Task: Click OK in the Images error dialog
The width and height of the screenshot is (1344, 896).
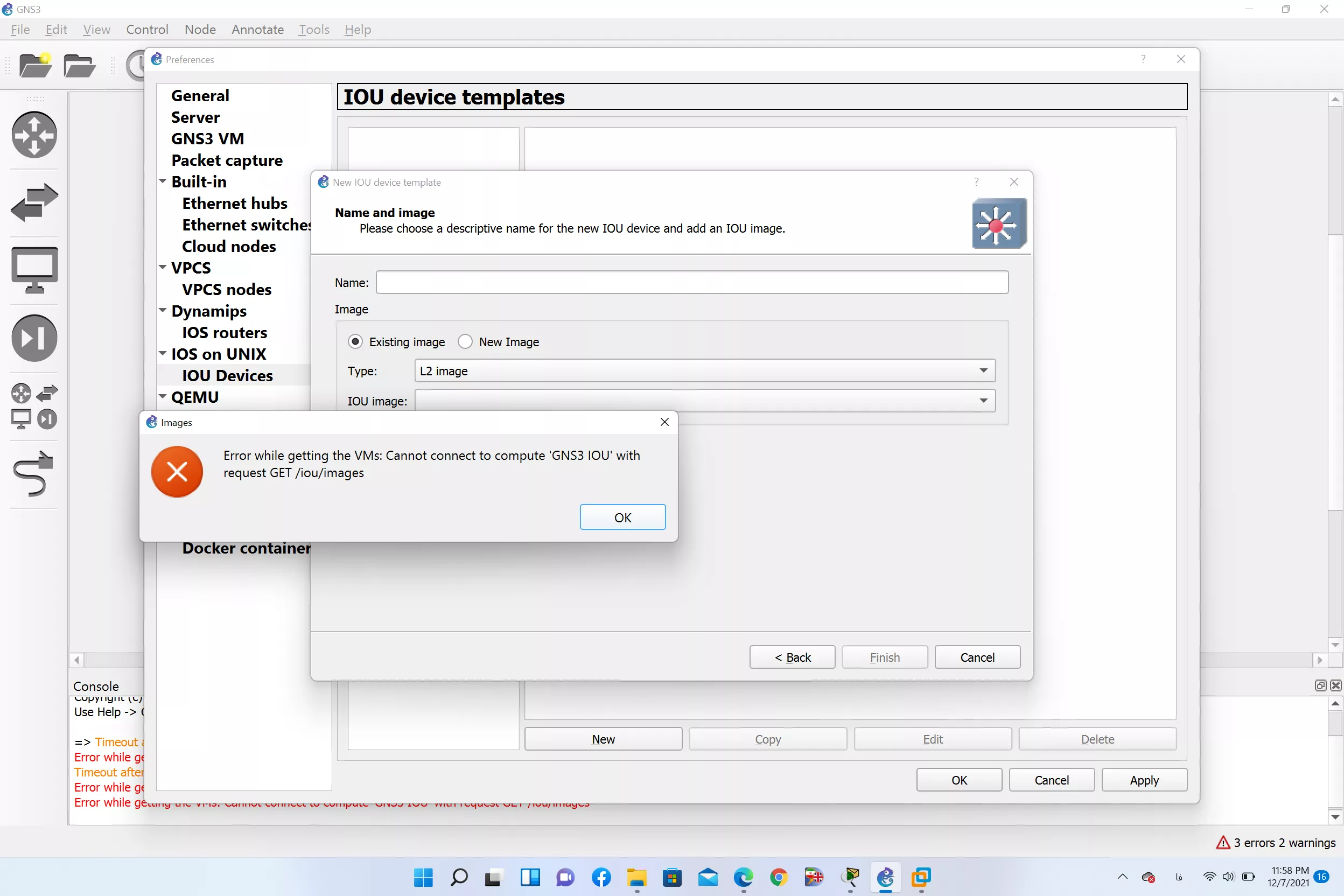Action: 622,517
